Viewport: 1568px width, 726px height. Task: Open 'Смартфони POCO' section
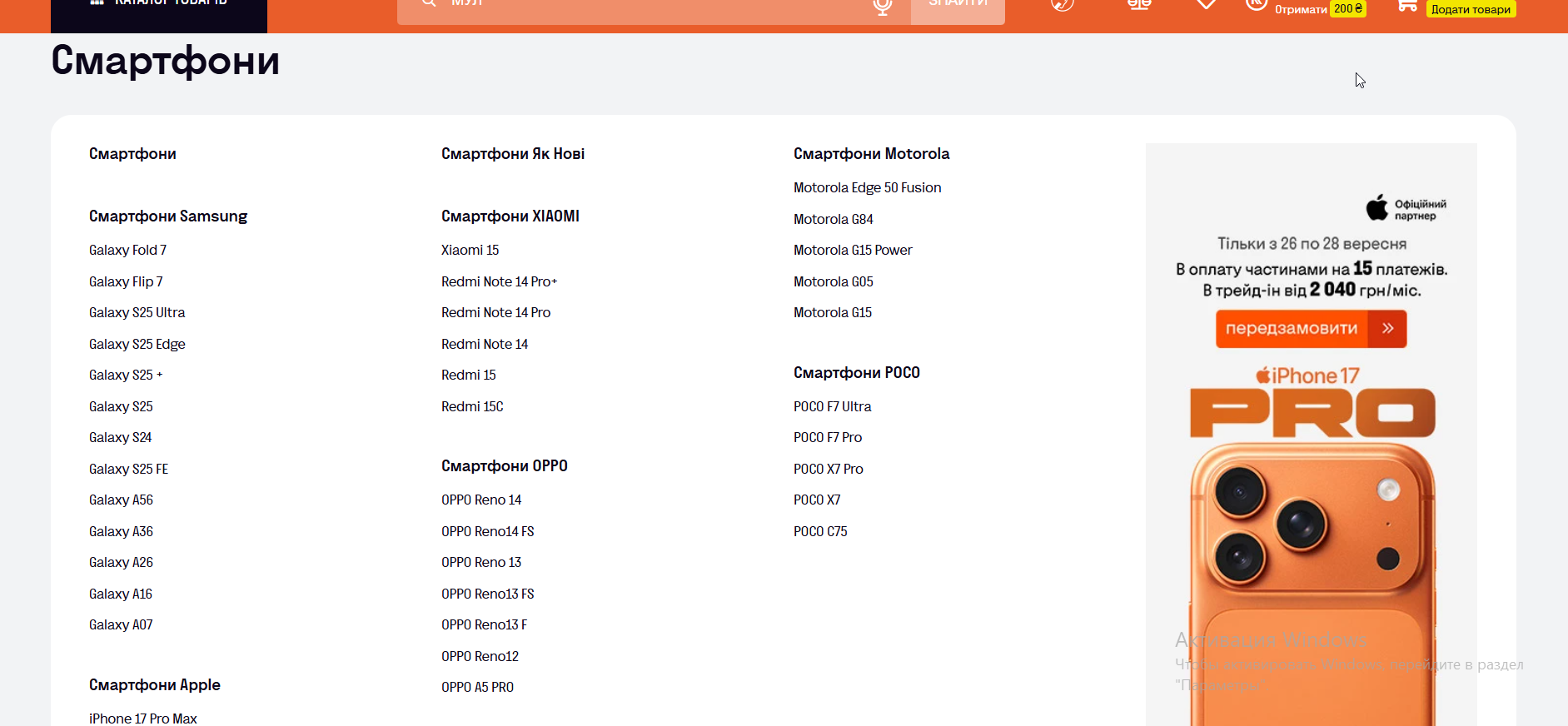pyautogui.click(x=857, y=373)
